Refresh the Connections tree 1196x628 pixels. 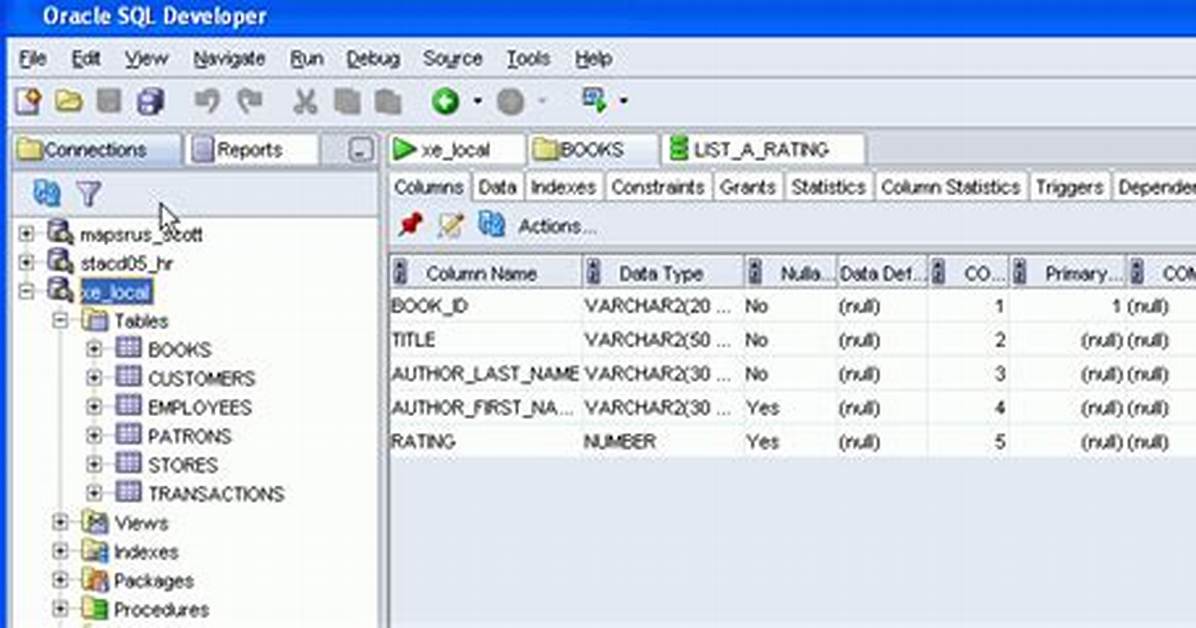[x=47, y=193]
